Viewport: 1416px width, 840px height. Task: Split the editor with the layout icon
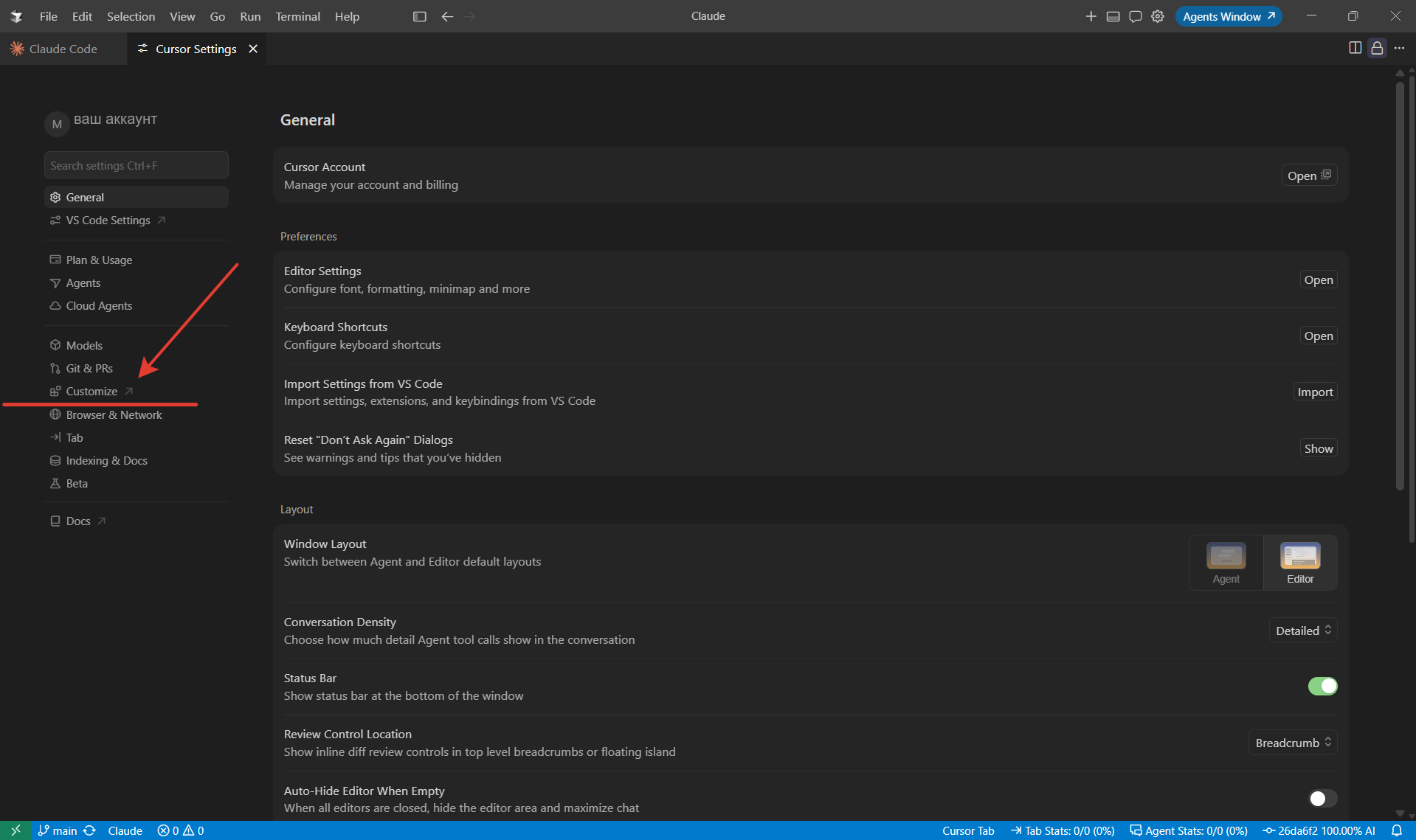pos(1355,48)
